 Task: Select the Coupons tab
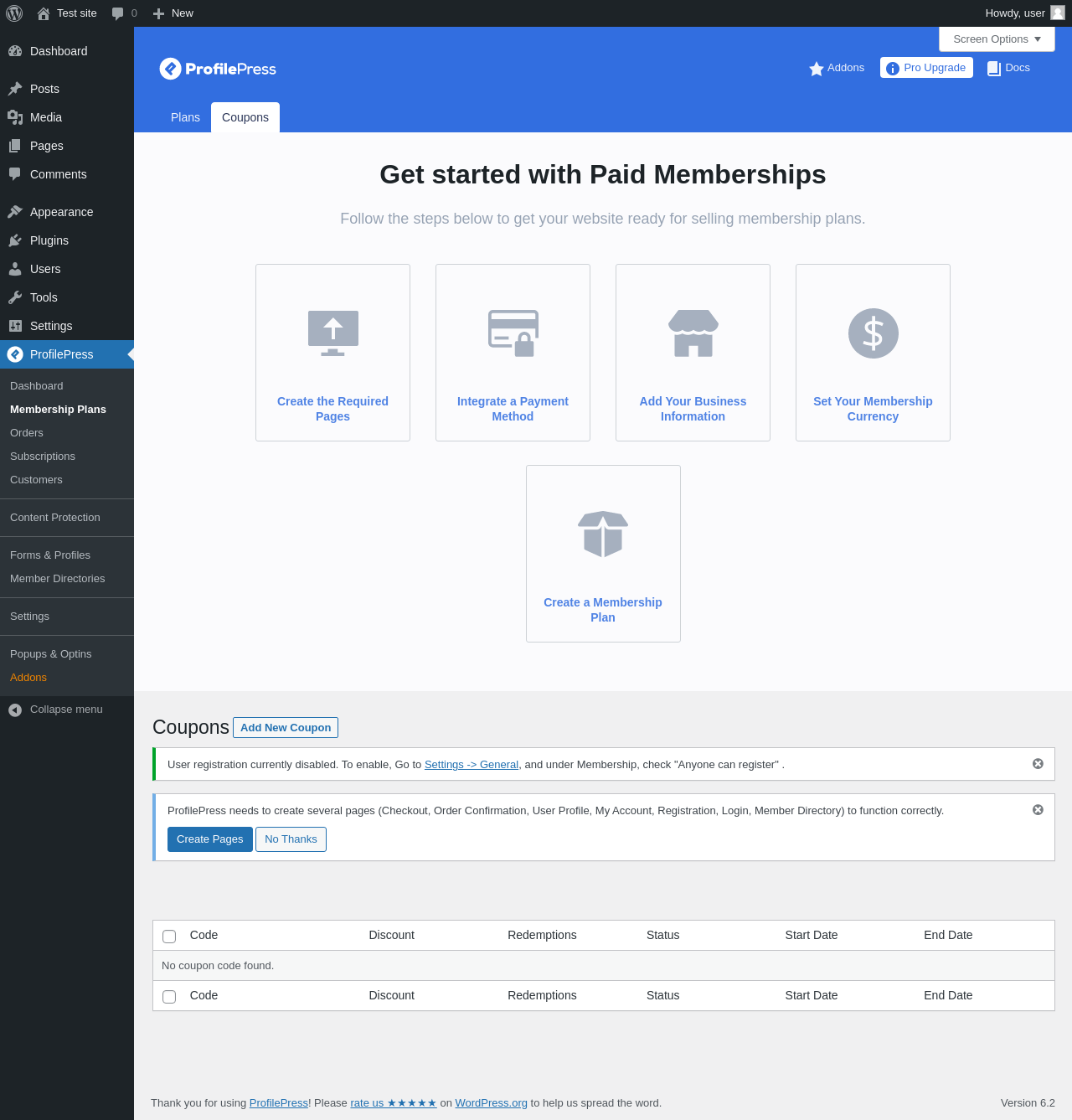point(245,117)
